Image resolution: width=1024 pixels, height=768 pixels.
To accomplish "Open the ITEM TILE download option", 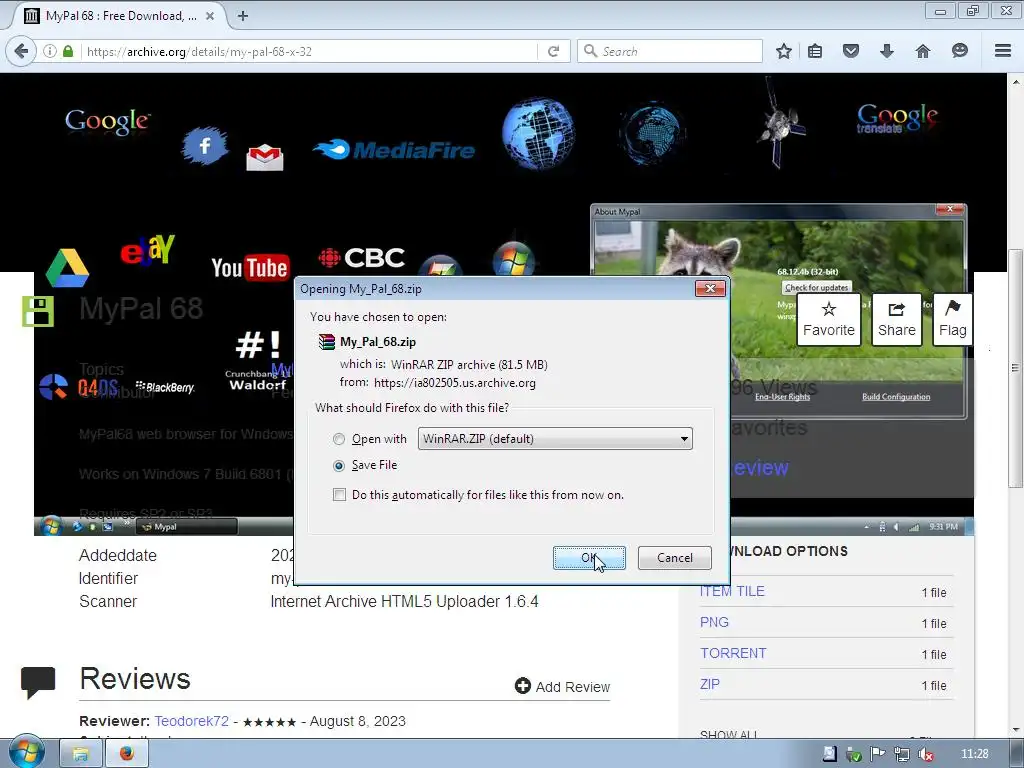I will pos(732,591).
